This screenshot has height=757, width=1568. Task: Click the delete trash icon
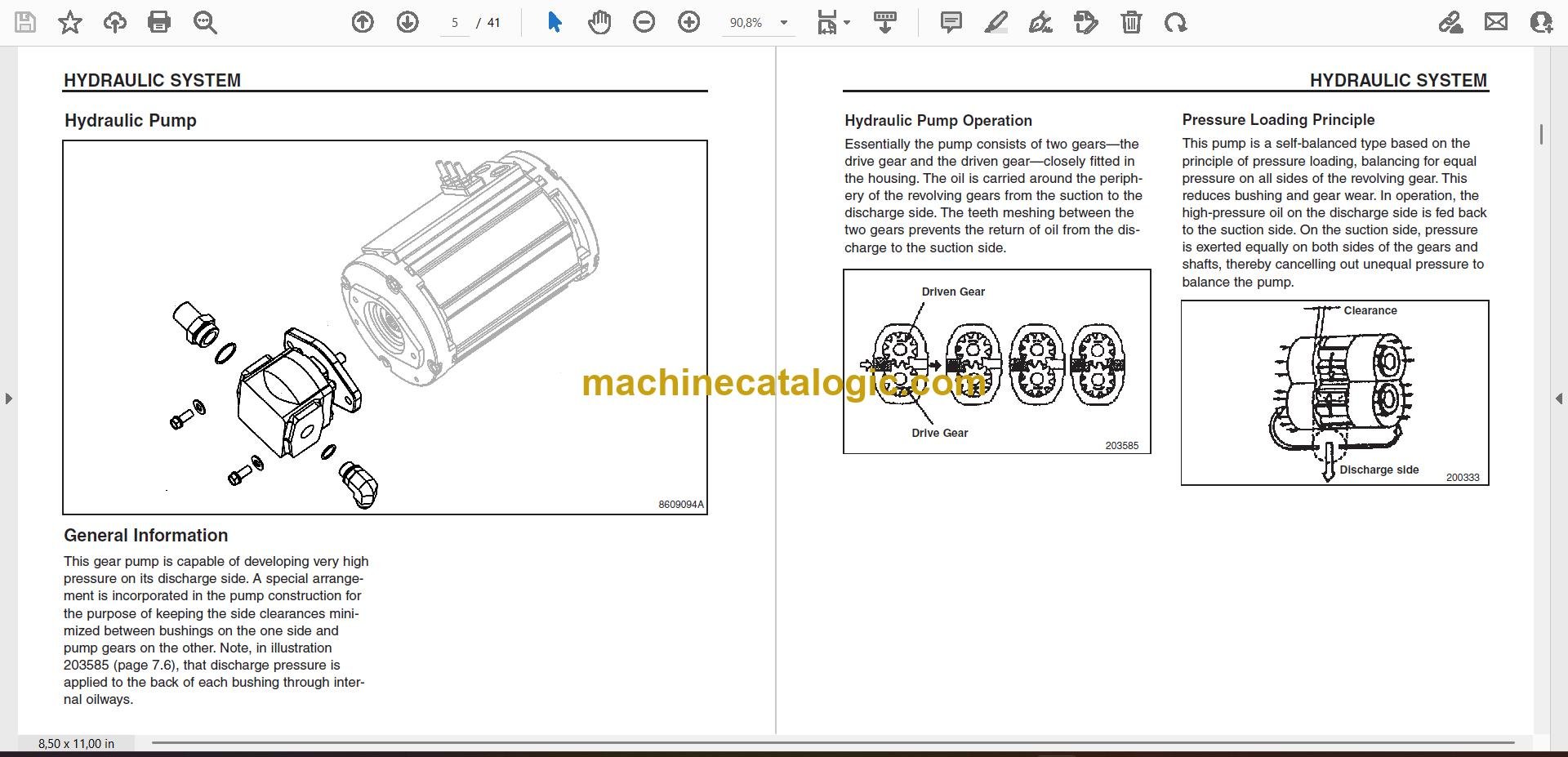pos(1131,22)
